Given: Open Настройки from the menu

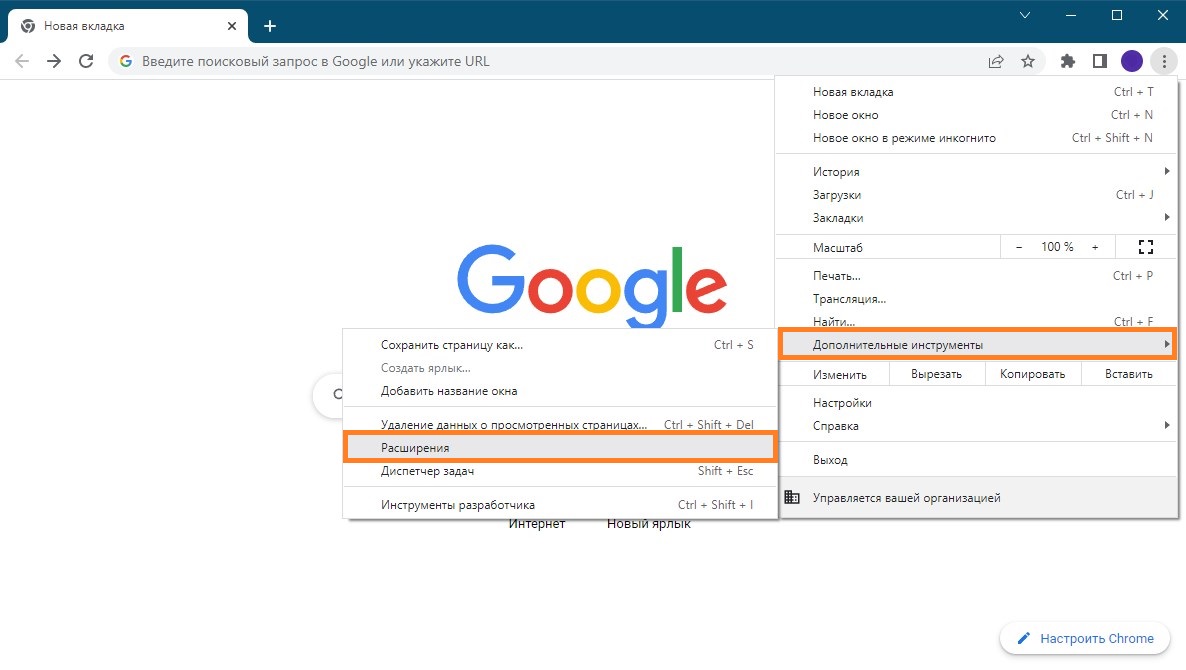Looking at the screenshot, I should tap(842, 403).
